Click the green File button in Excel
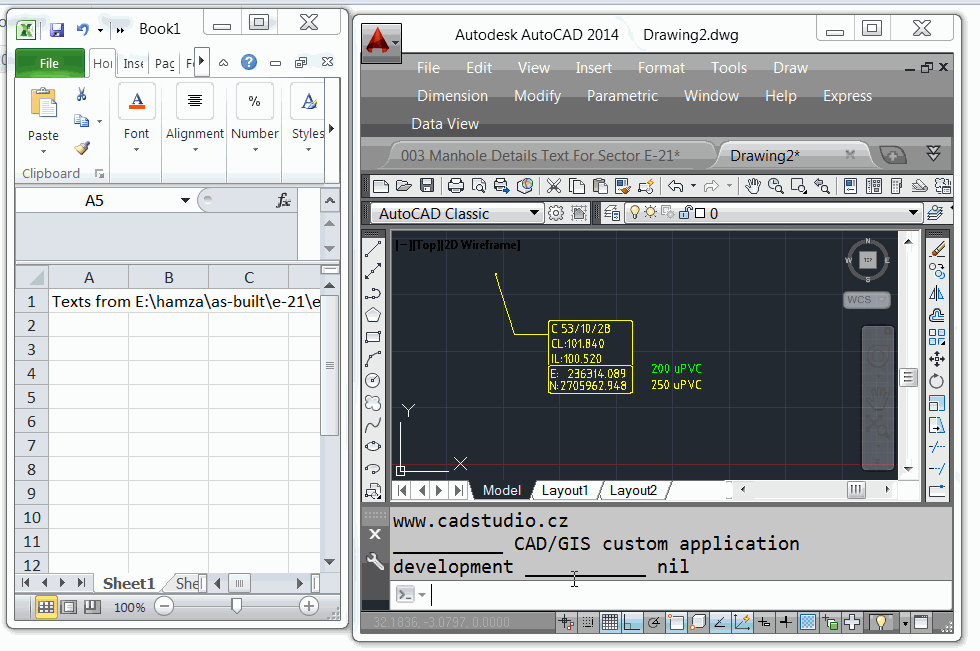The width and height of the screenshot is (980, 651). coord(49,63)
